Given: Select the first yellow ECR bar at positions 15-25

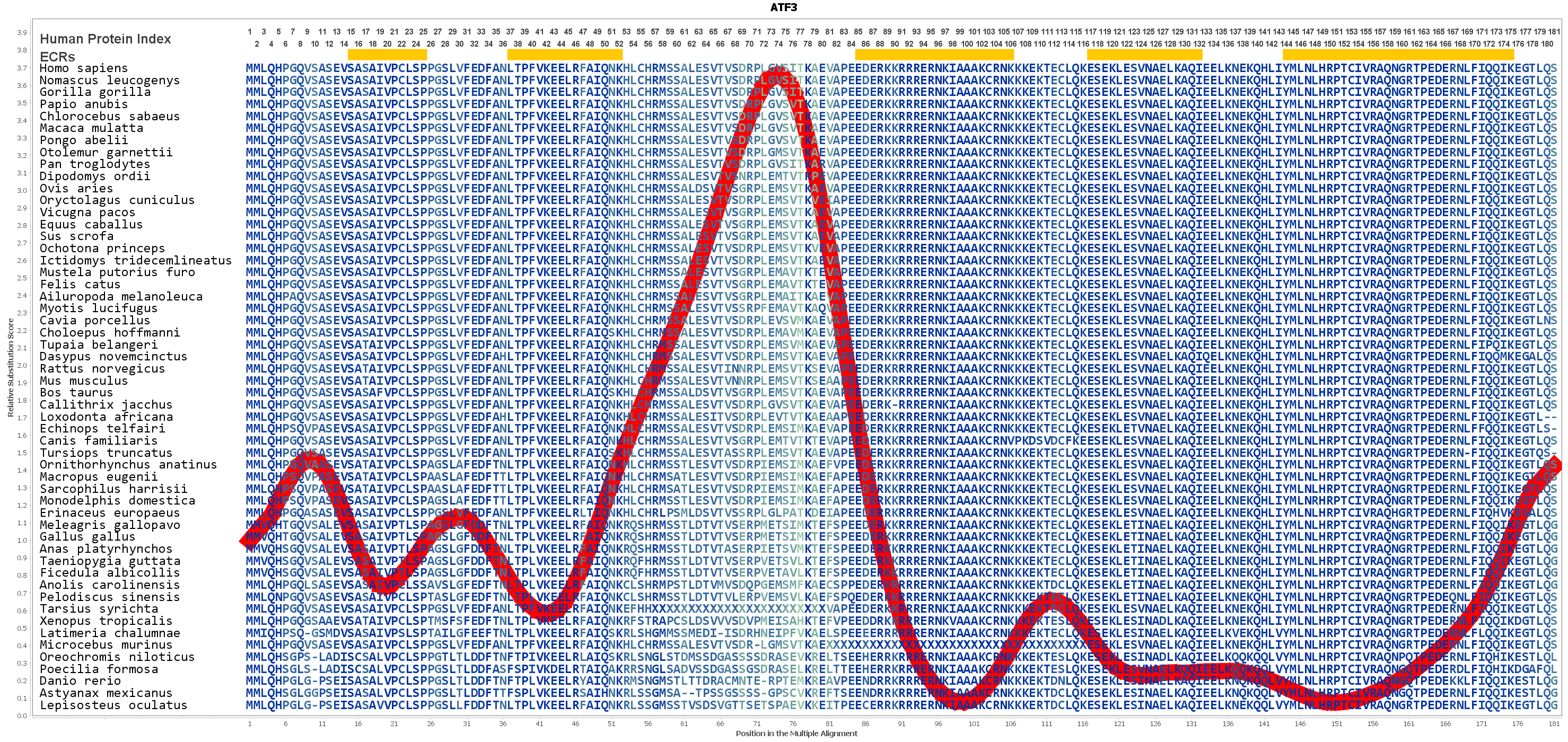Looking at the screenshot, I should (x=387, y=54).
